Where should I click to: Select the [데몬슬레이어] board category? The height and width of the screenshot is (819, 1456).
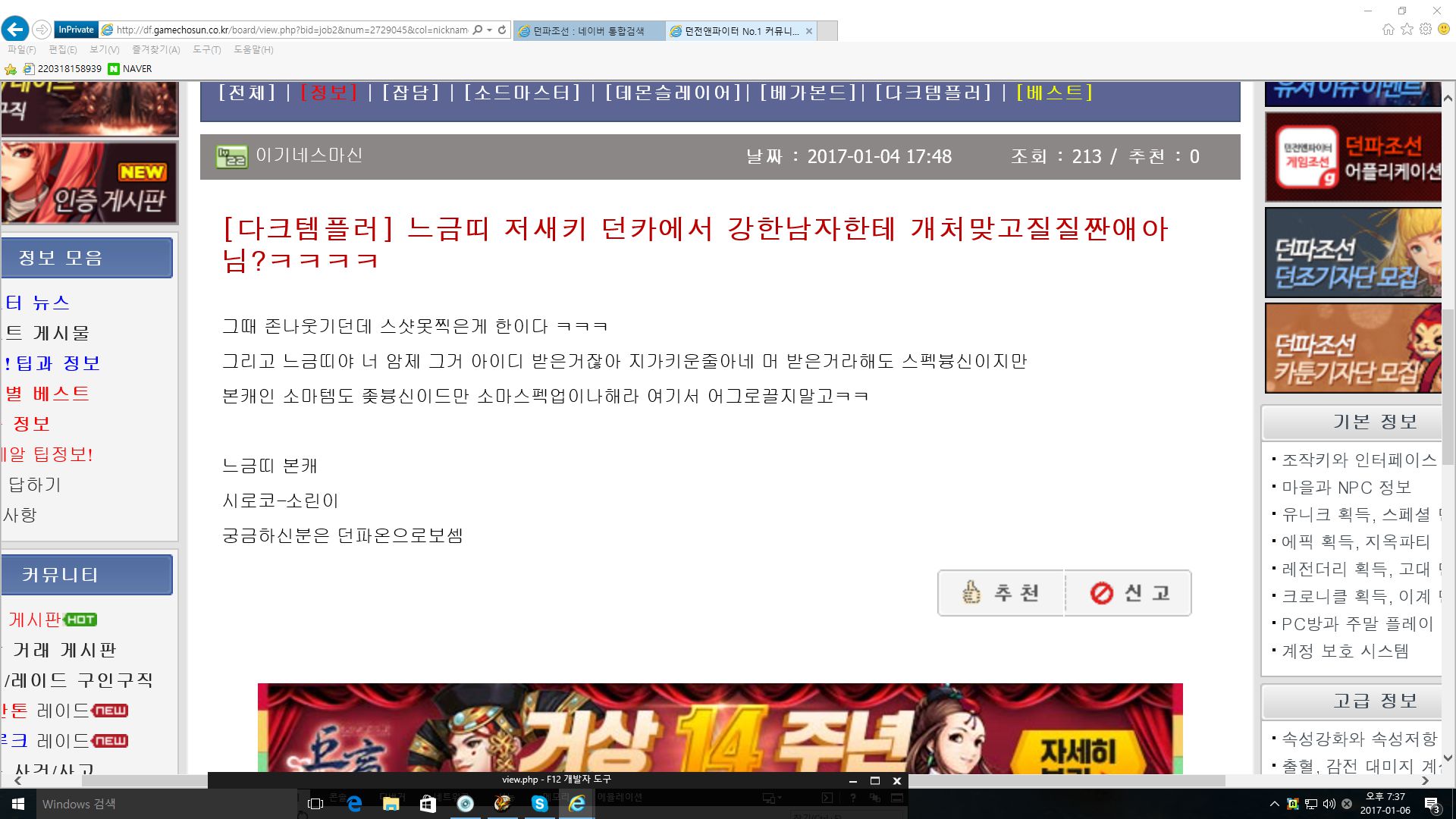point(672,93)
